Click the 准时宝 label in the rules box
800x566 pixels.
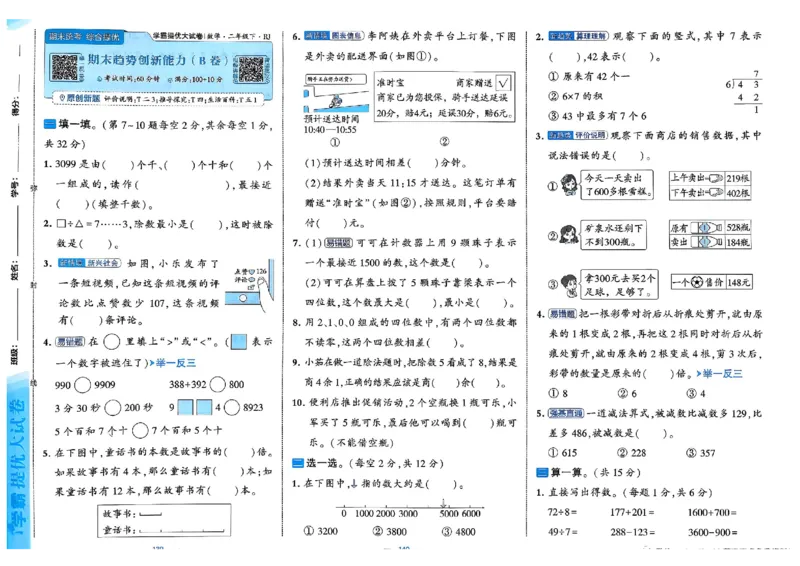[x=390, y=83]
